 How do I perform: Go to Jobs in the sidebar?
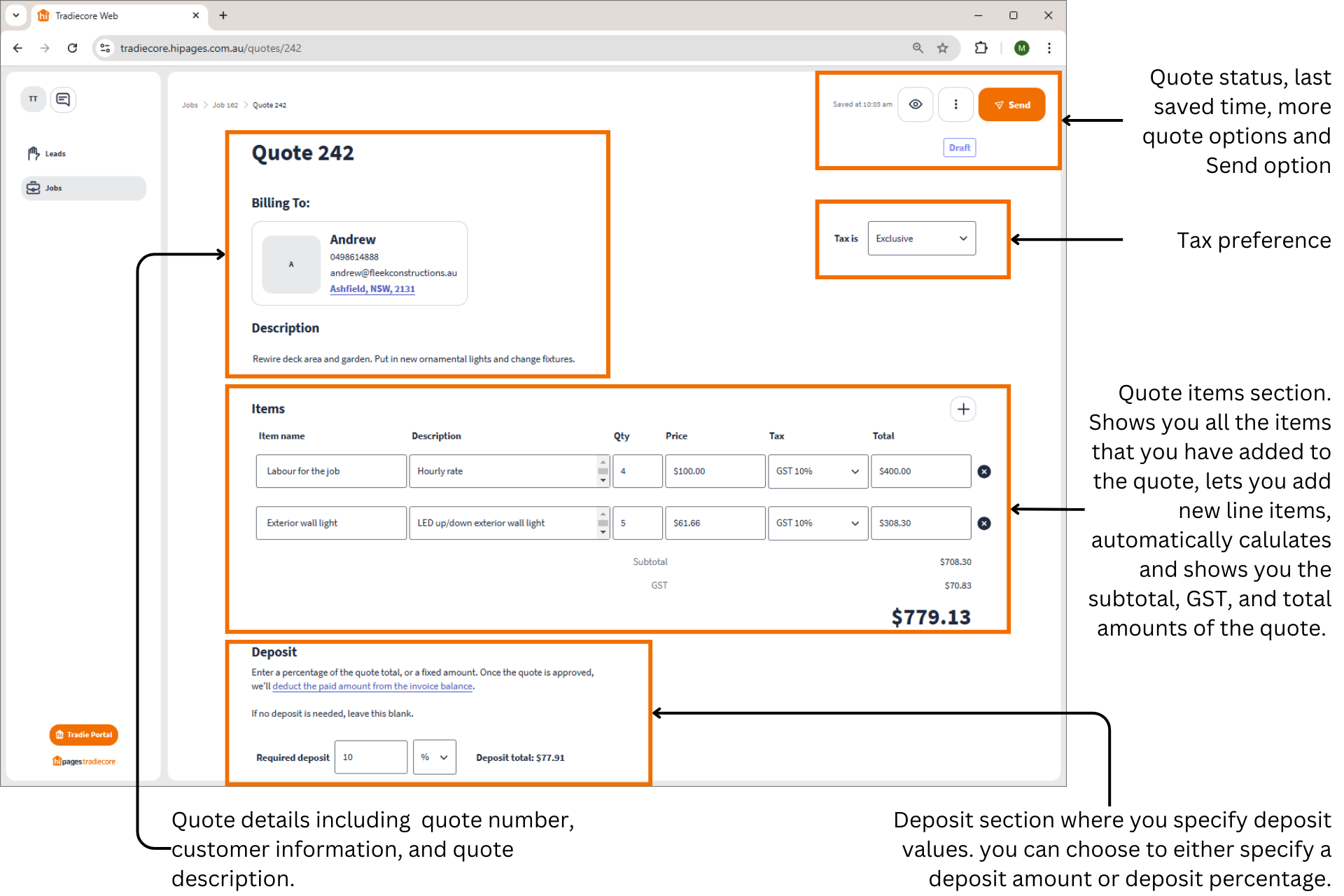tap(54, 188)
